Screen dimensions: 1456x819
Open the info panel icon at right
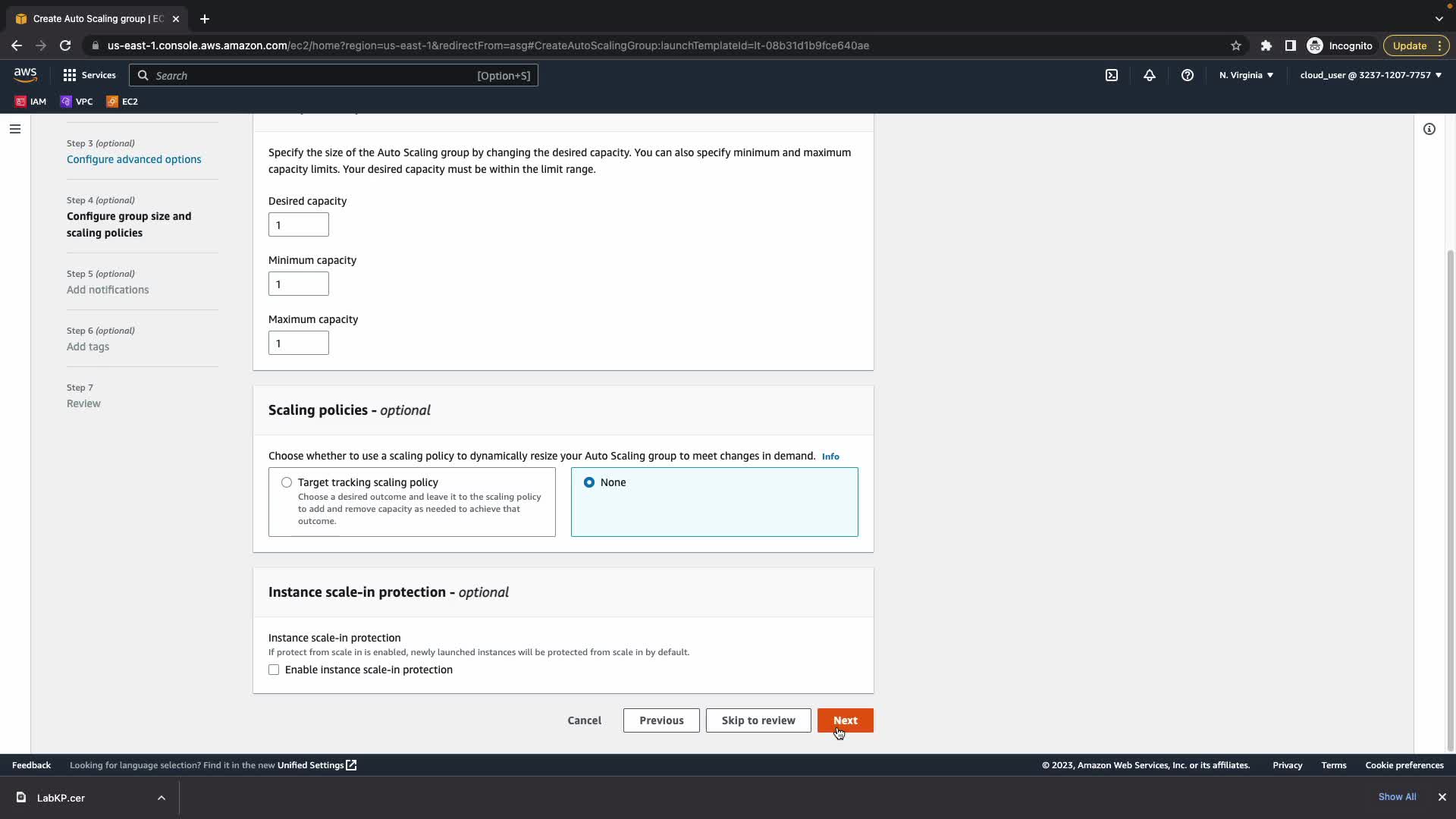click(1429, 129)
